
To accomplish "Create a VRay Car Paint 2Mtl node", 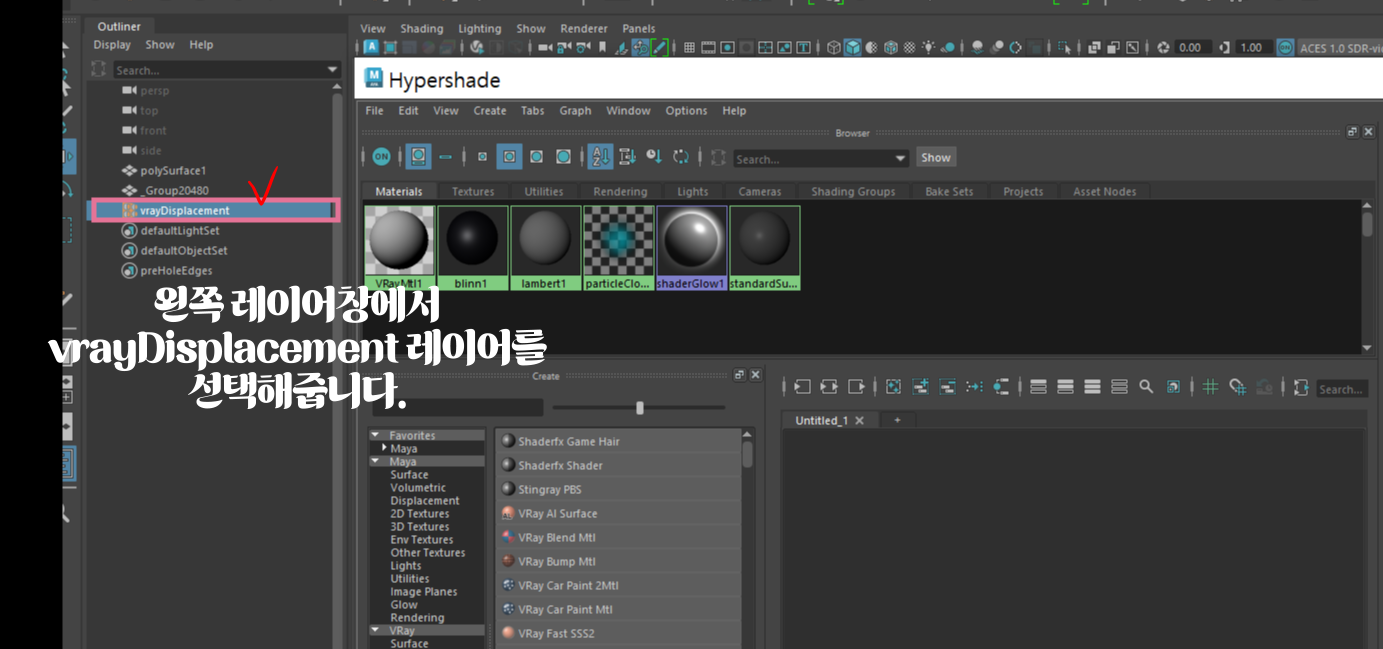I will (618, 585).
